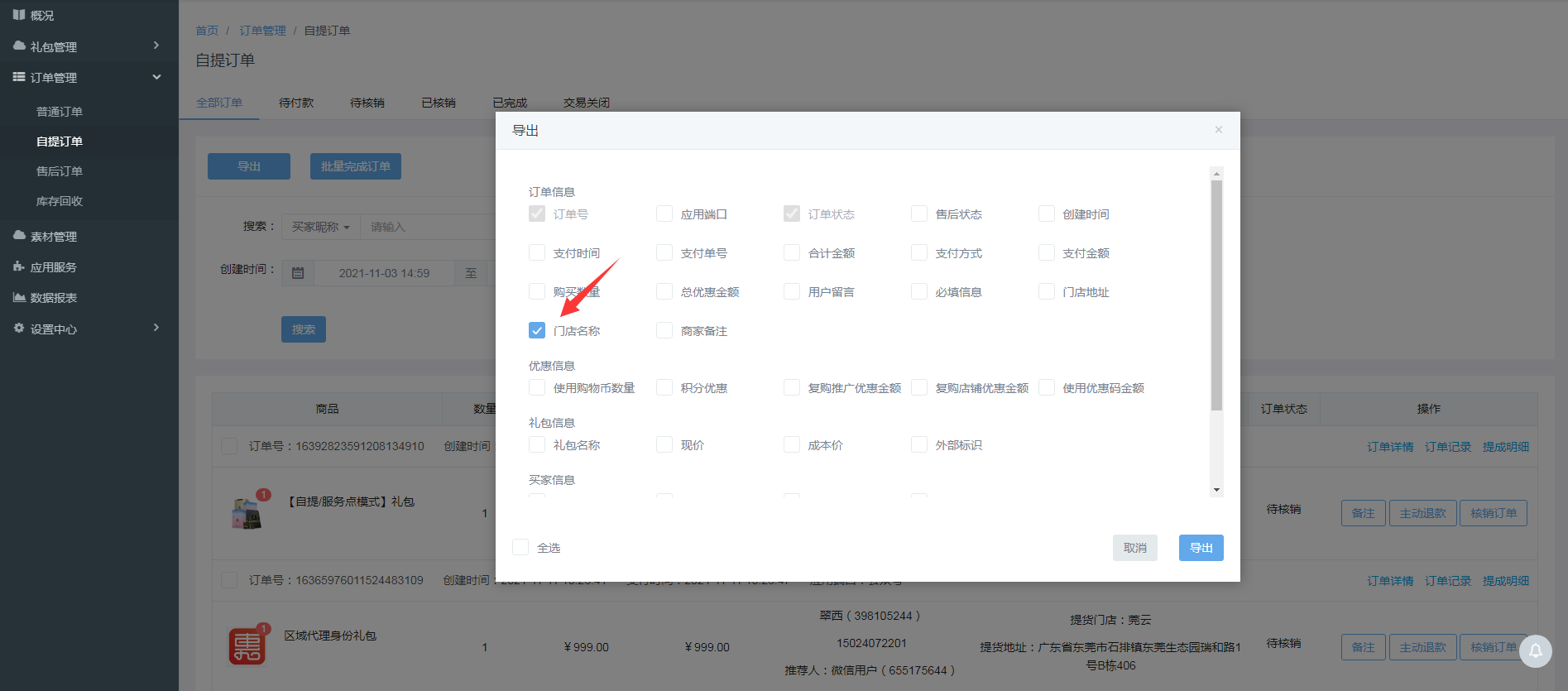Open 提成明细 for order 16365976011524483109

click(1506, 581)
